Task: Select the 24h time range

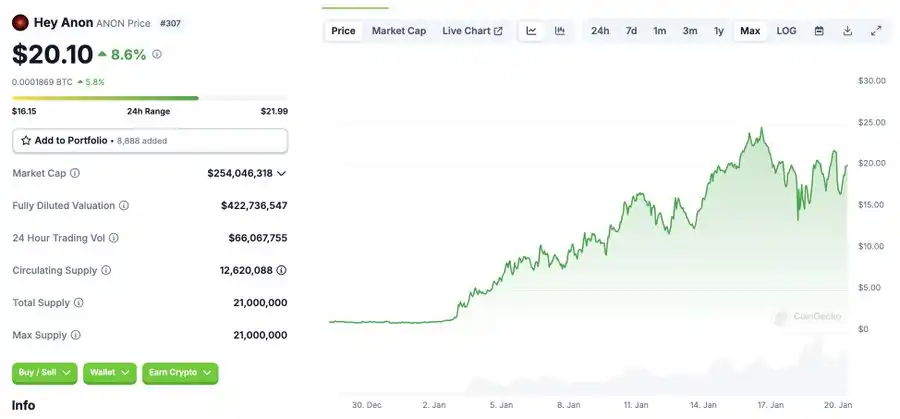Action: (600, 31)
